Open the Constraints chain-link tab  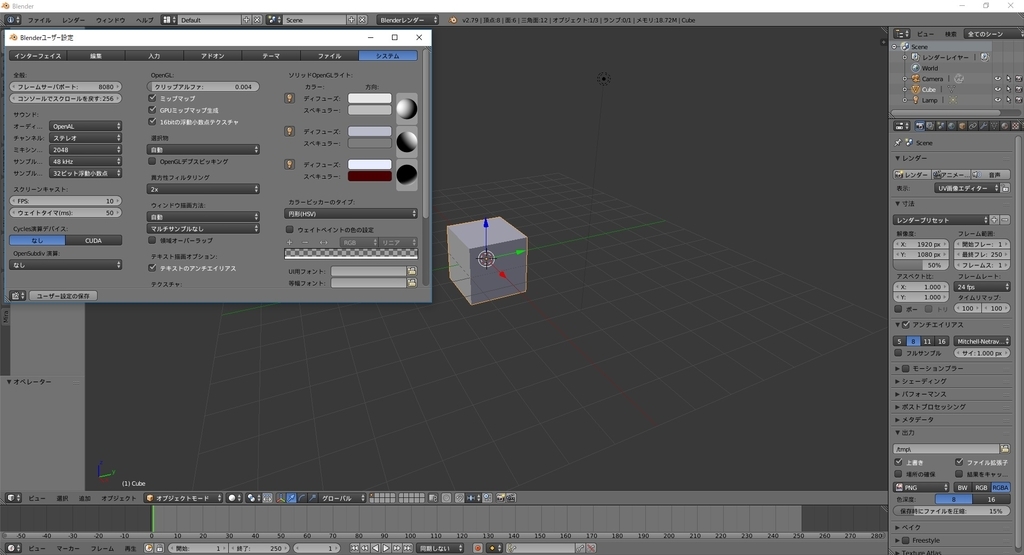[972, 126]
